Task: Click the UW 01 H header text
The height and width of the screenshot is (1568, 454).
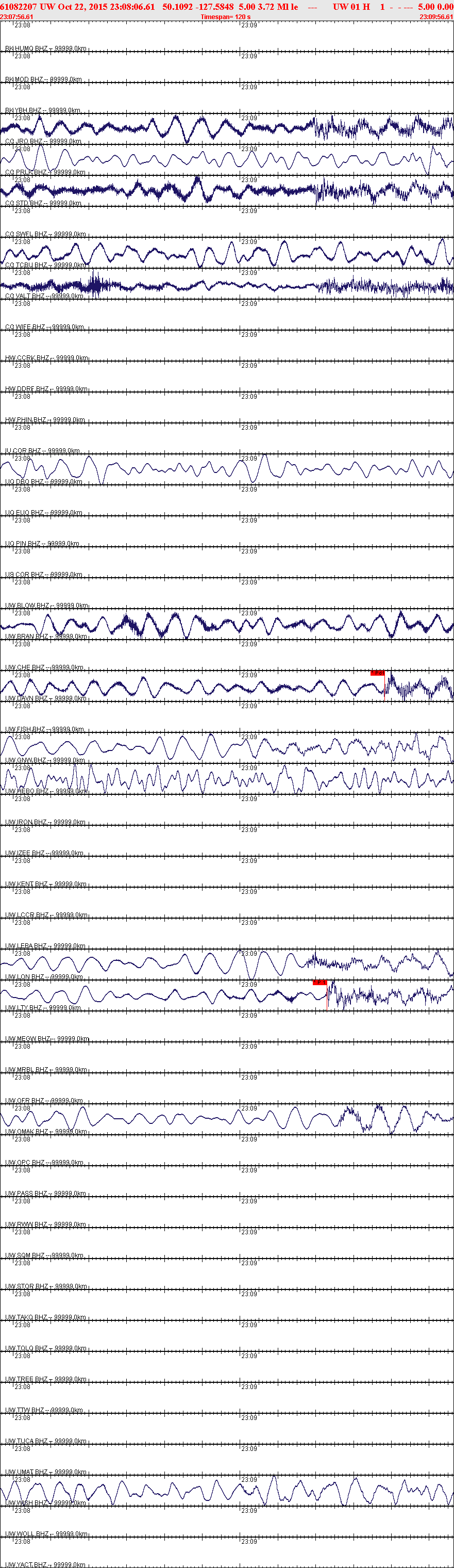Action: [x=351, y=7]
